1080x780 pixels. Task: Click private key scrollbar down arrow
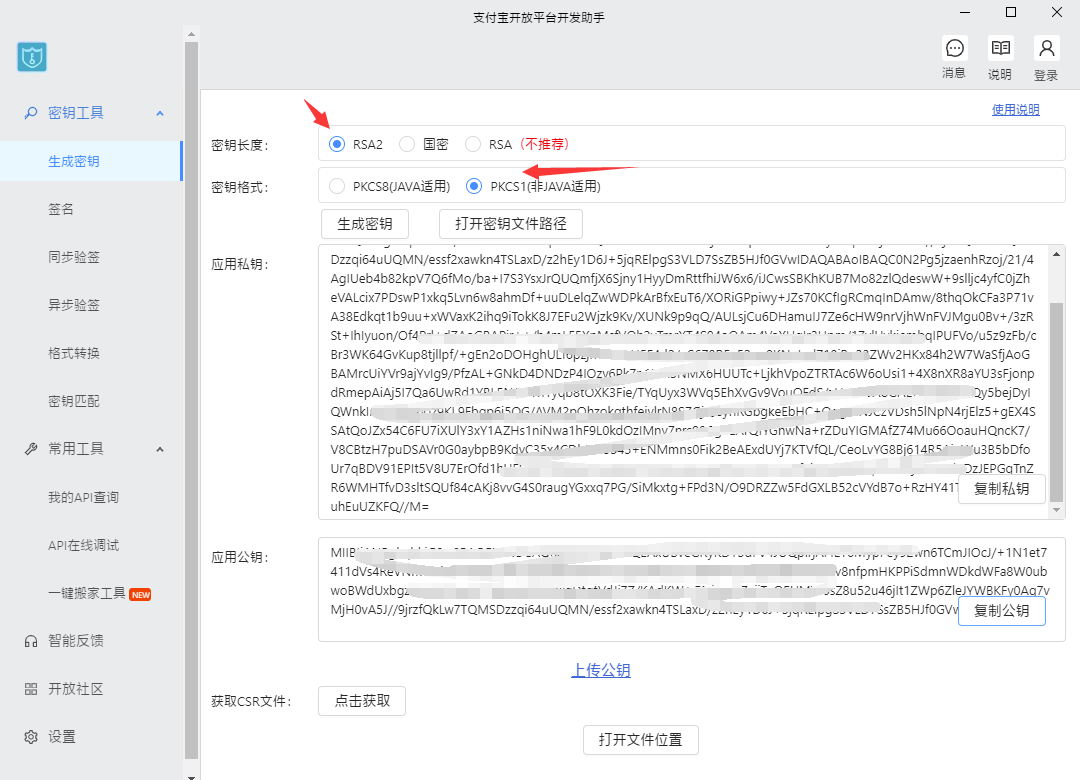[1057, 510]
